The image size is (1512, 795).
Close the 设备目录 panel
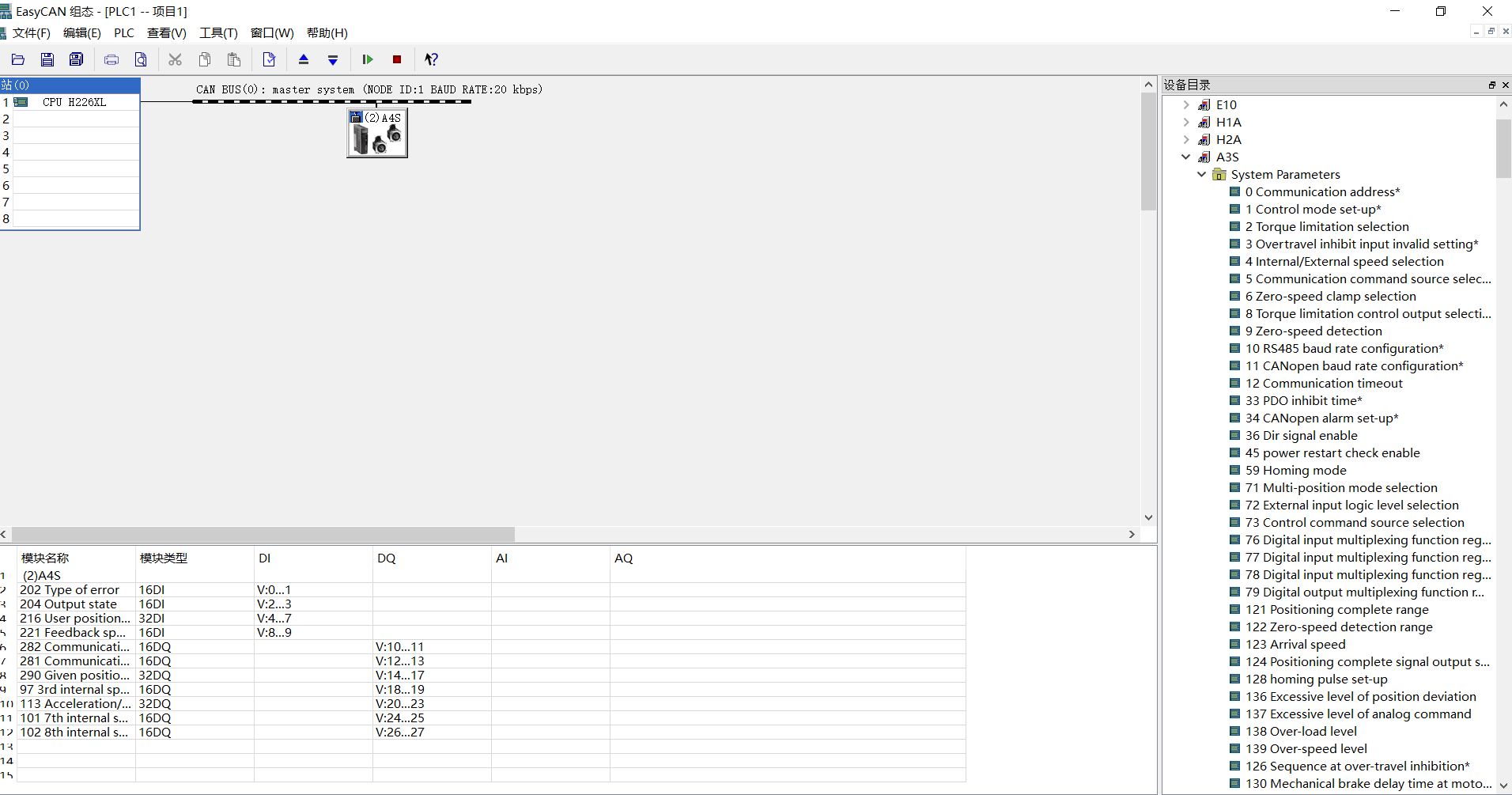[x=1505, y=85]
